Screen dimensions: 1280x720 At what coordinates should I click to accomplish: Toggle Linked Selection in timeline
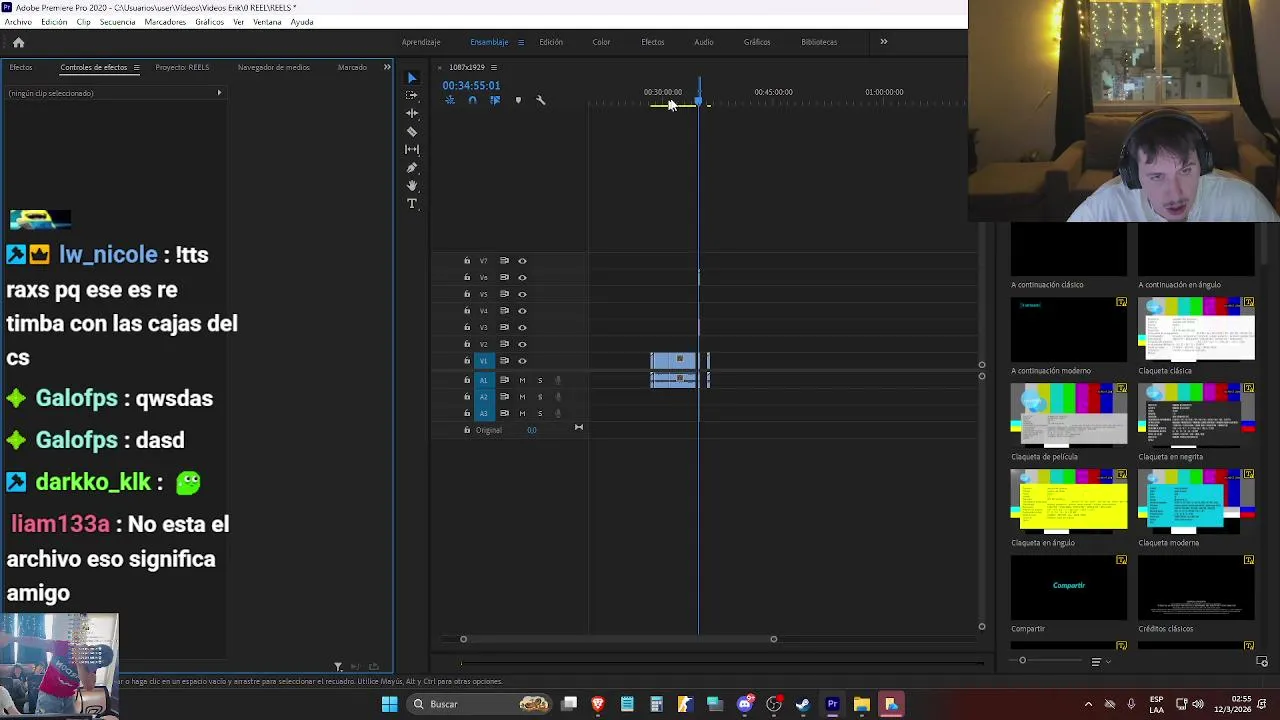click(x=495, y=100)
